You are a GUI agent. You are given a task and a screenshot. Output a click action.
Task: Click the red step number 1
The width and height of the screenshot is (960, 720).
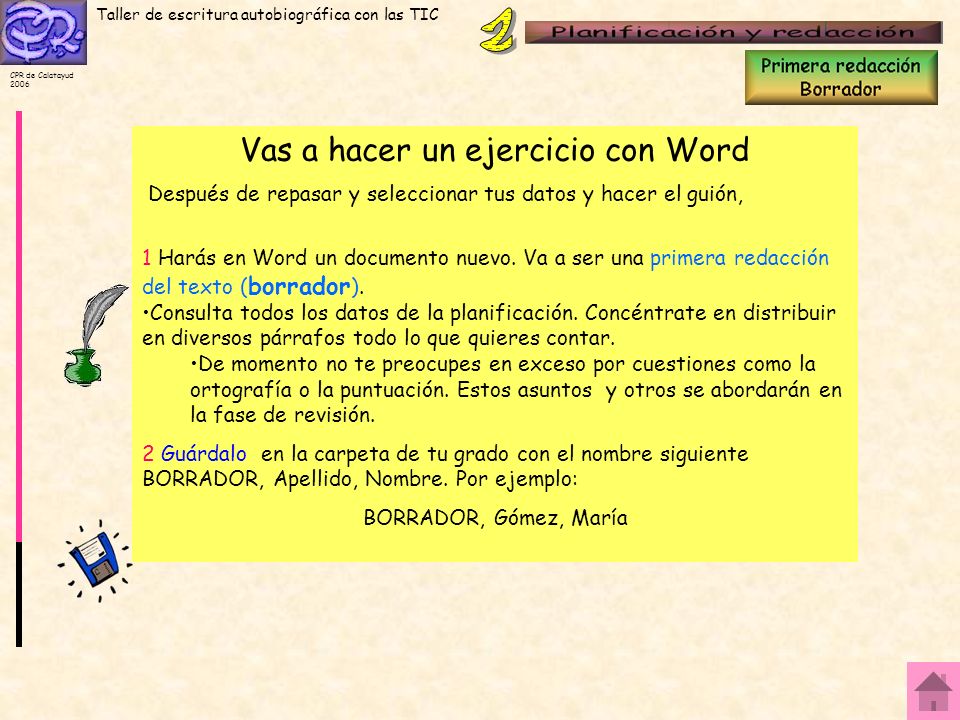pos(147,258)
